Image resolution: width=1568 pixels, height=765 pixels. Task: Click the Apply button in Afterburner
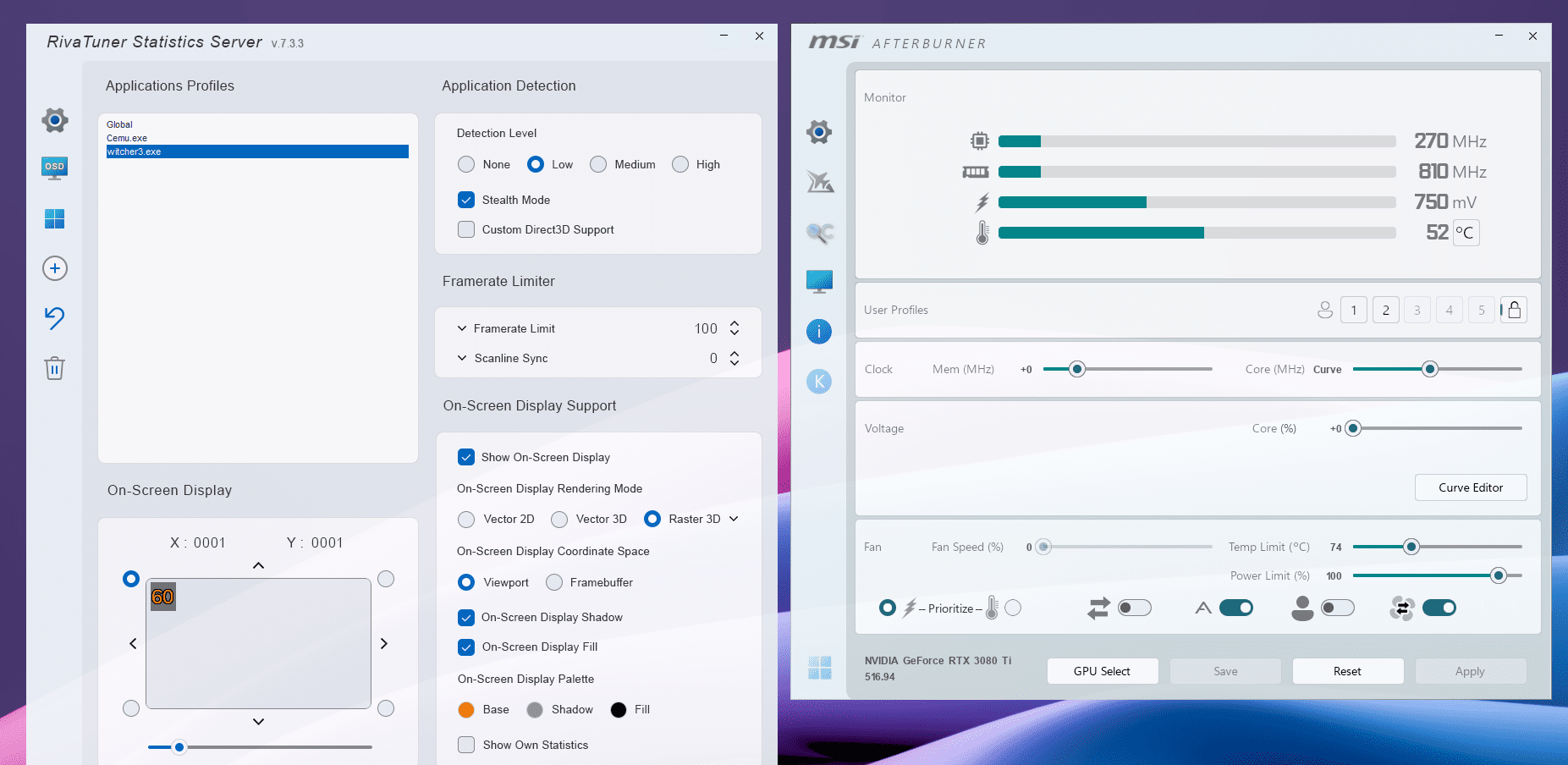click(x=1470, y=671)
